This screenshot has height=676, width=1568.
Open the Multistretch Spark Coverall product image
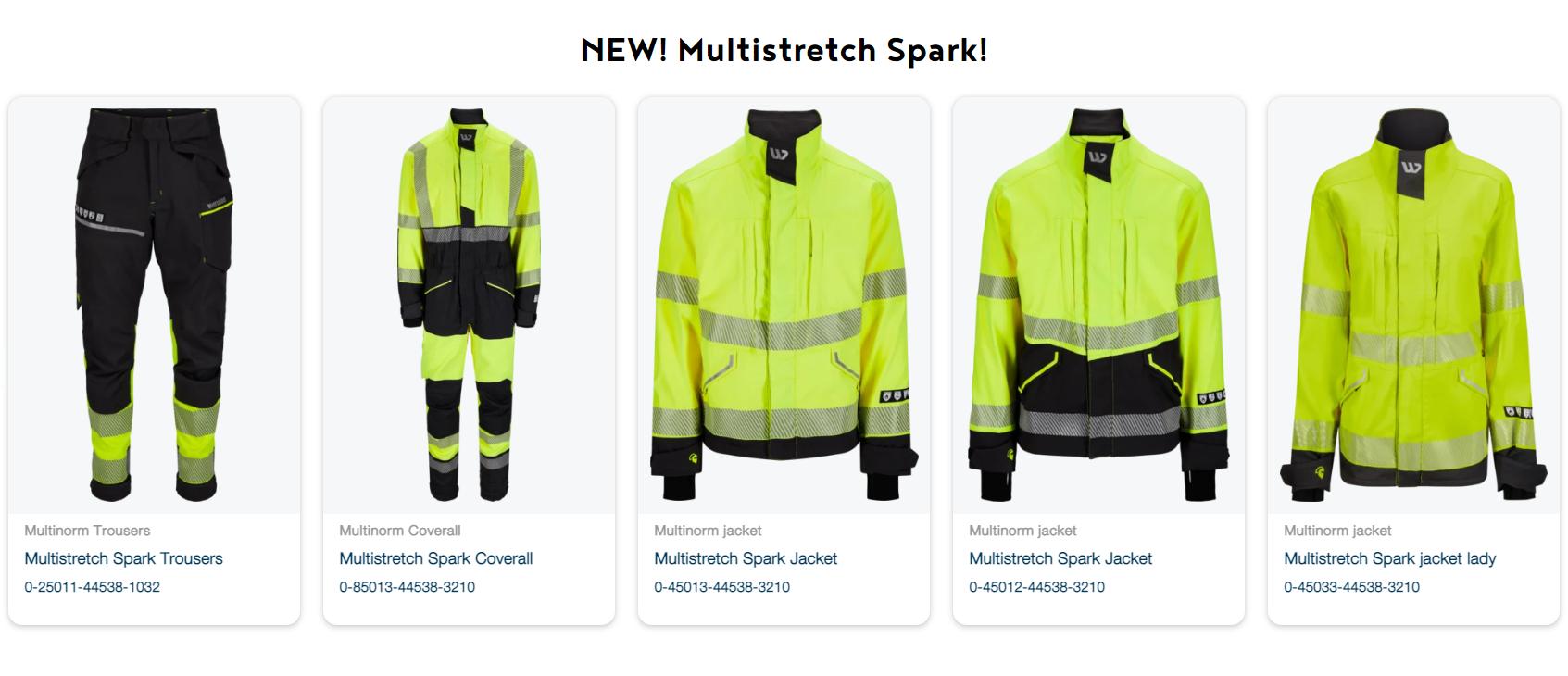[x=469, y=306]
